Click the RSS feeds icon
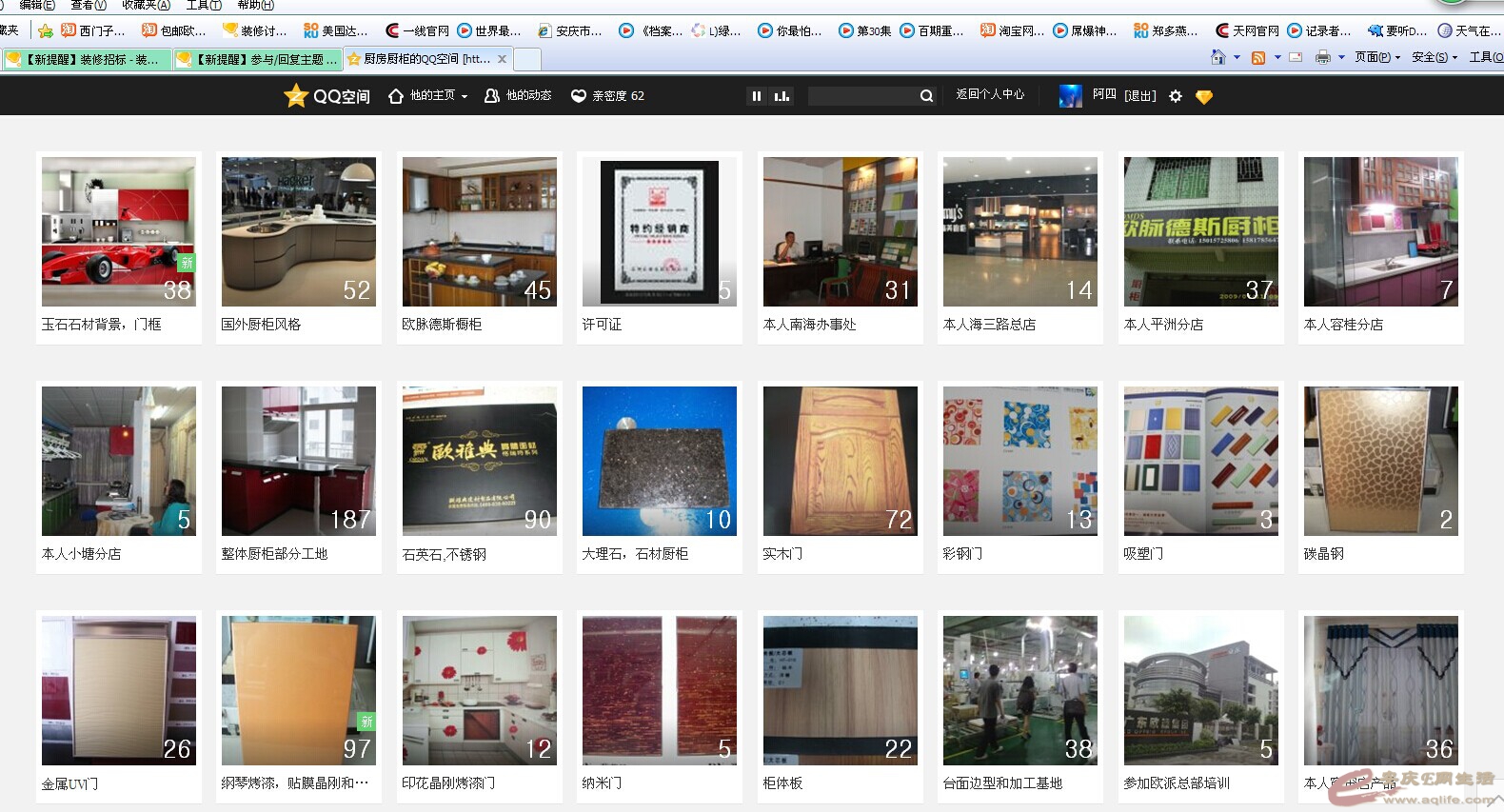 pyautogui.click(x=1258, y=58)
